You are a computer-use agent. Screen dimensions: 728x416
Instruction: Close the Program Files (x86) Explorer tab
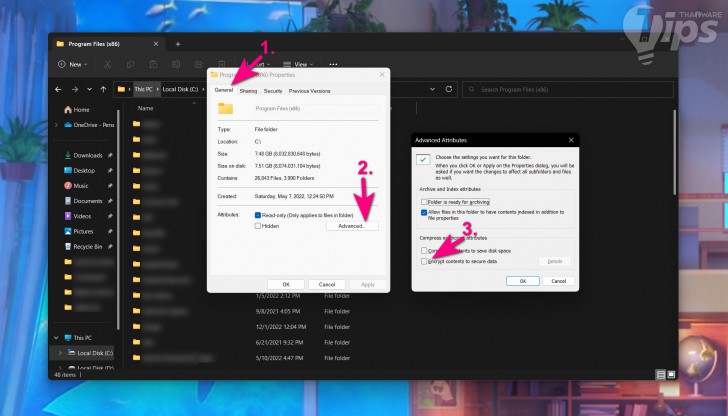tap(156, 44)
